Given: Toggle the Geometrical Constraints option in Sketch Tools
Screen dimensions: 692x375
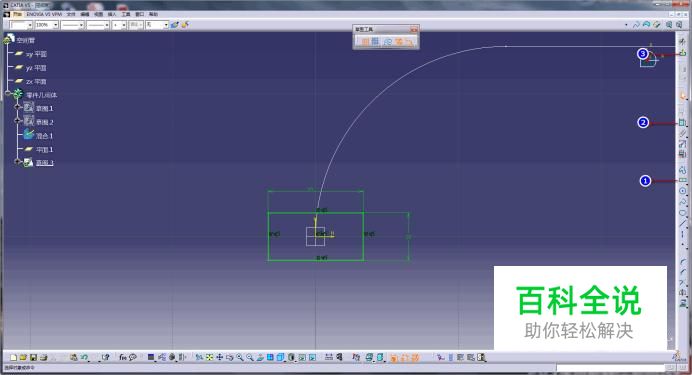Looking at the screenshot, I should point(399,41).
